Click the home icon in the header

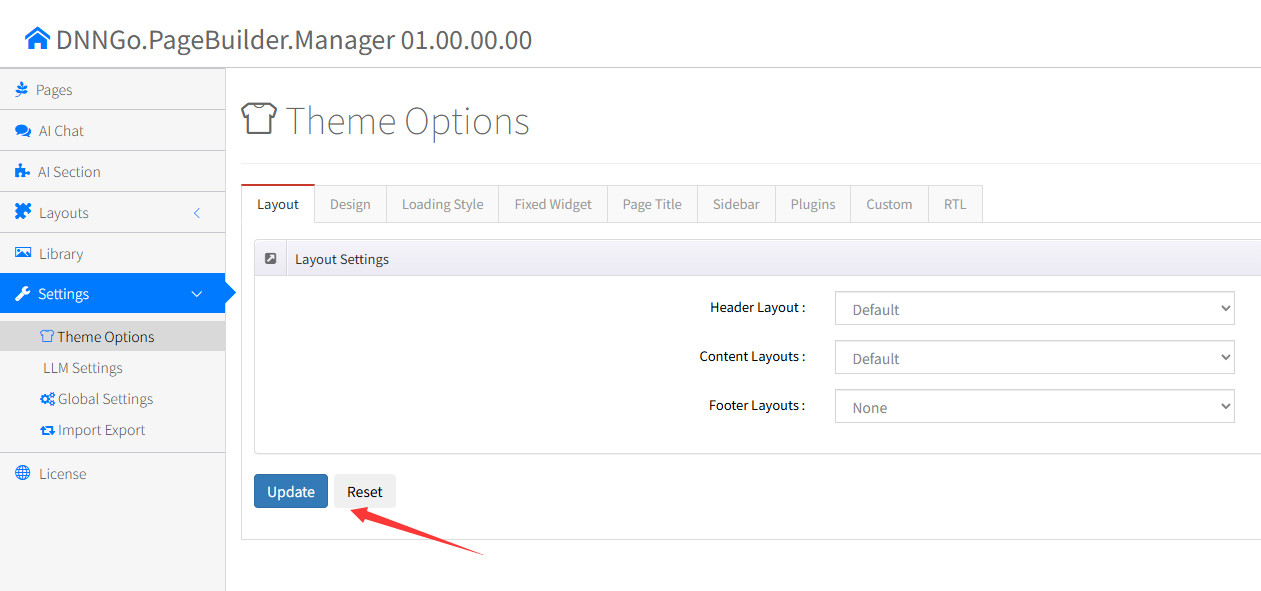point(37,39)
